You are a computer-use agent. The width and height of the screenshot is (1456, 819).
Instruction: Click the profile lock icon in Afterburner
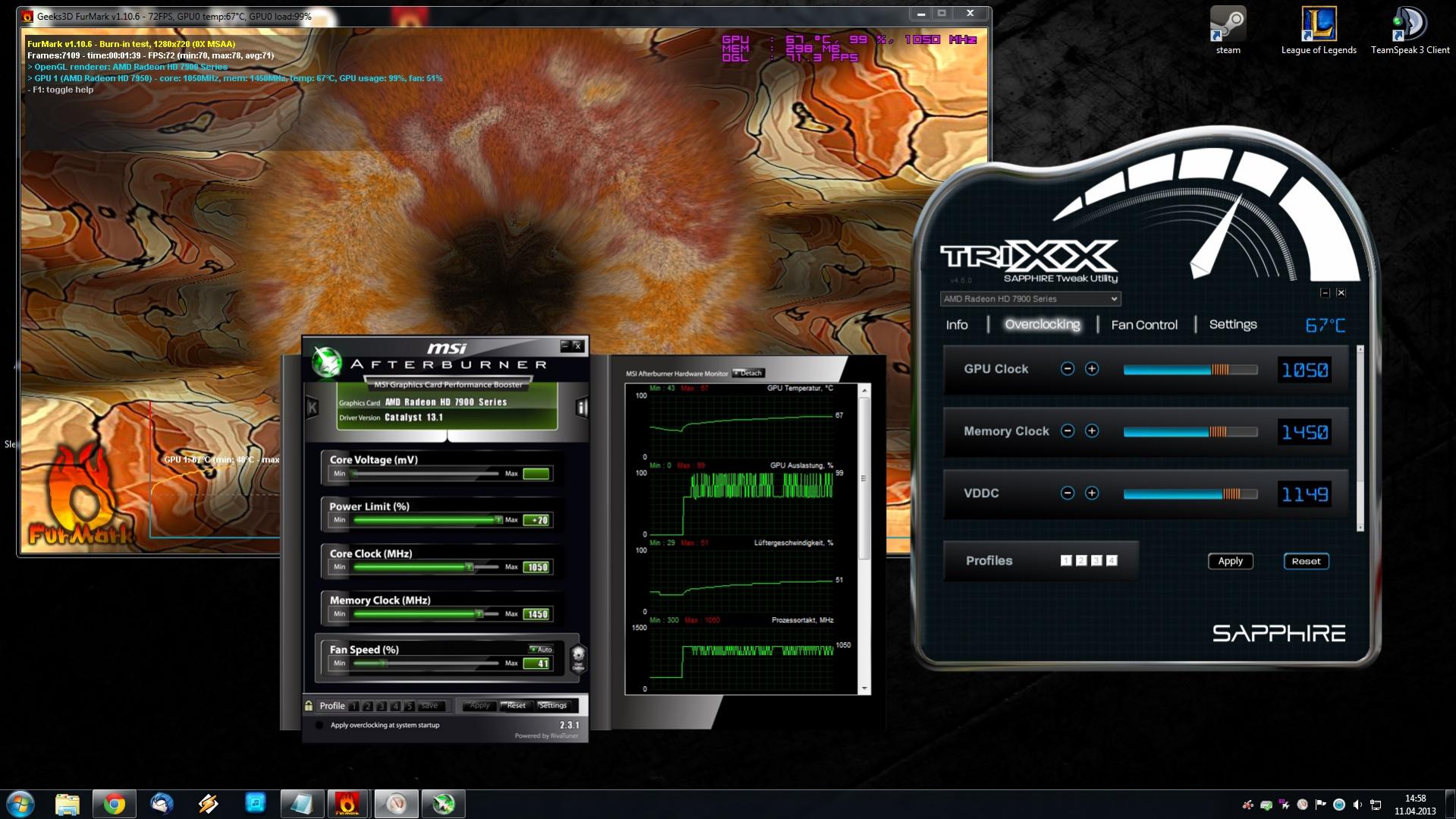(309, 706)
